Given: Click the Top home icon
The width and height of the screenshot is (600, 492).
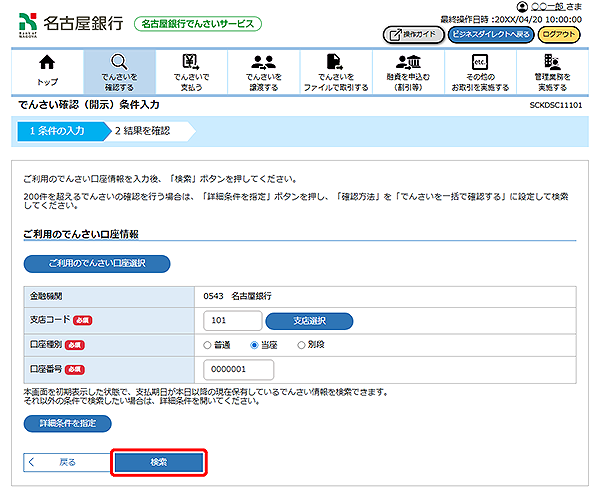Looking at the screenshot, I should click(48, 64).
